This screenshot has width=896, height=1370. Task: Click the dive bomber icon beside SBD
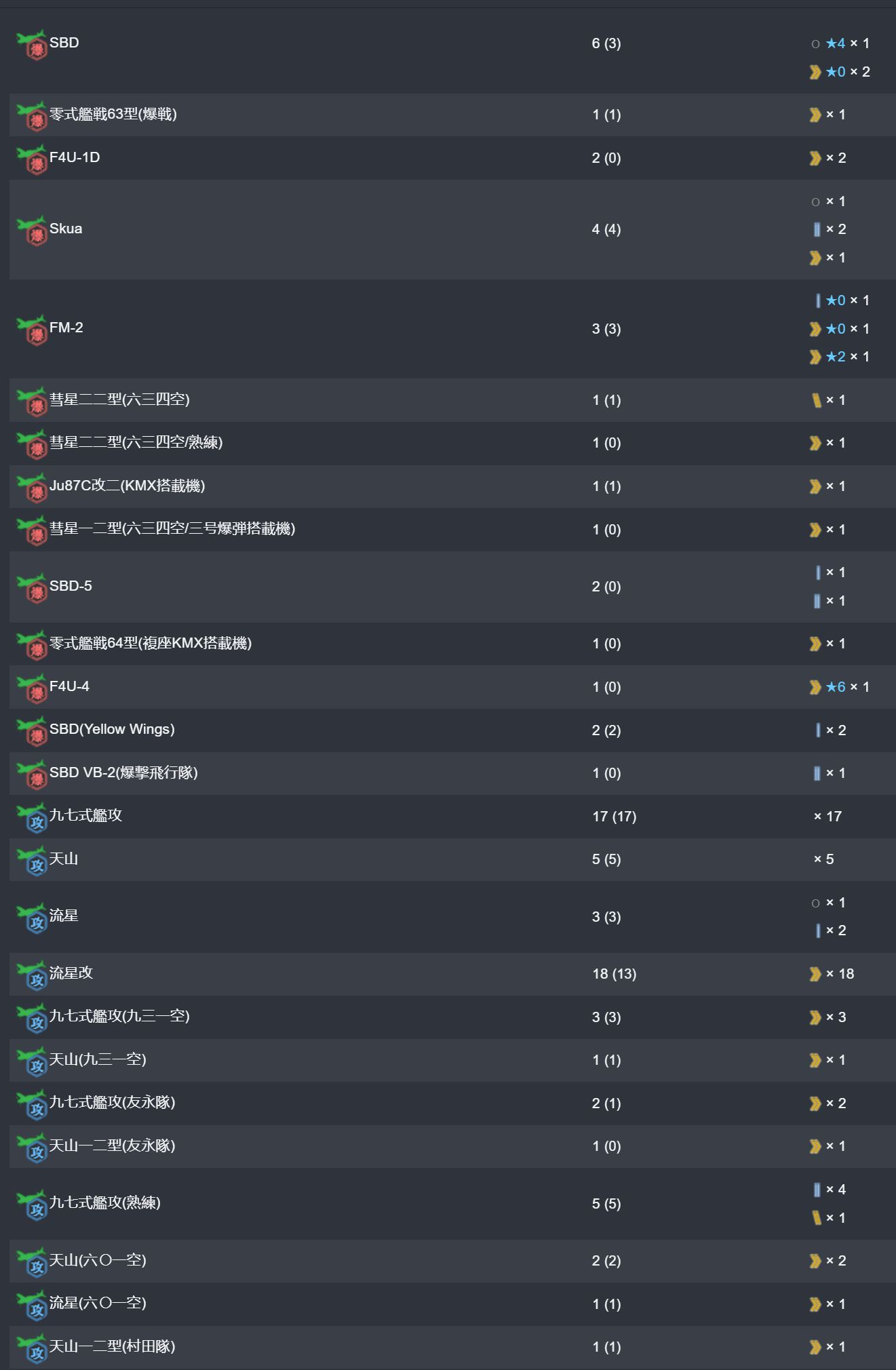(x=32, y=45)
